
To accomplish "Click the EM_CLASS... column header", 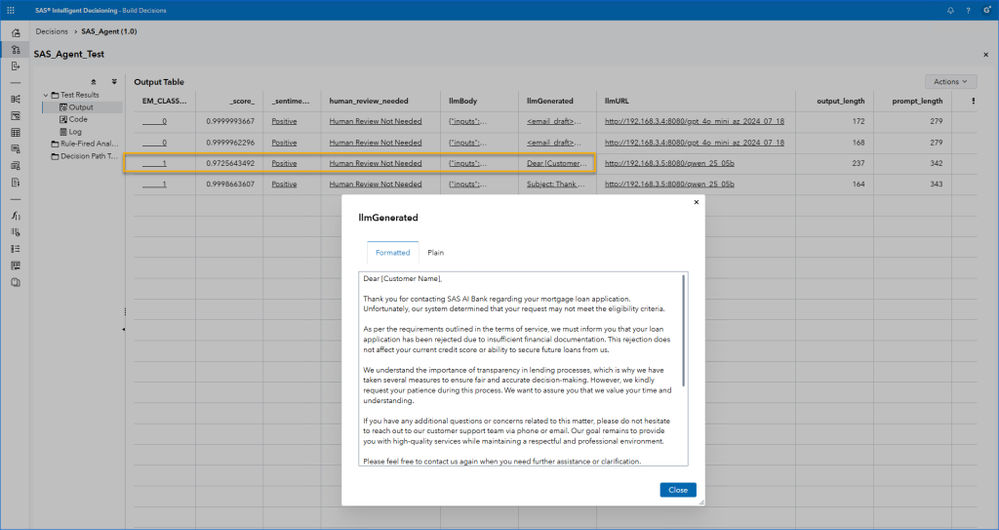I will pos(164,101).
